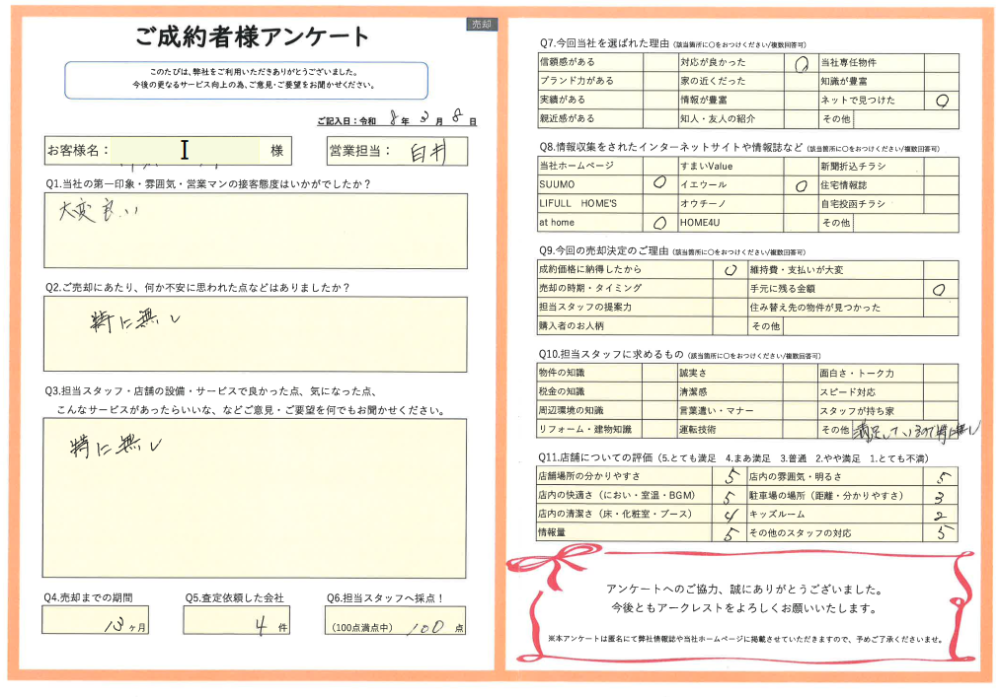Check the at home option's circle cell
This screenshot has height=697, width=1000.
(x=658, y=223)
